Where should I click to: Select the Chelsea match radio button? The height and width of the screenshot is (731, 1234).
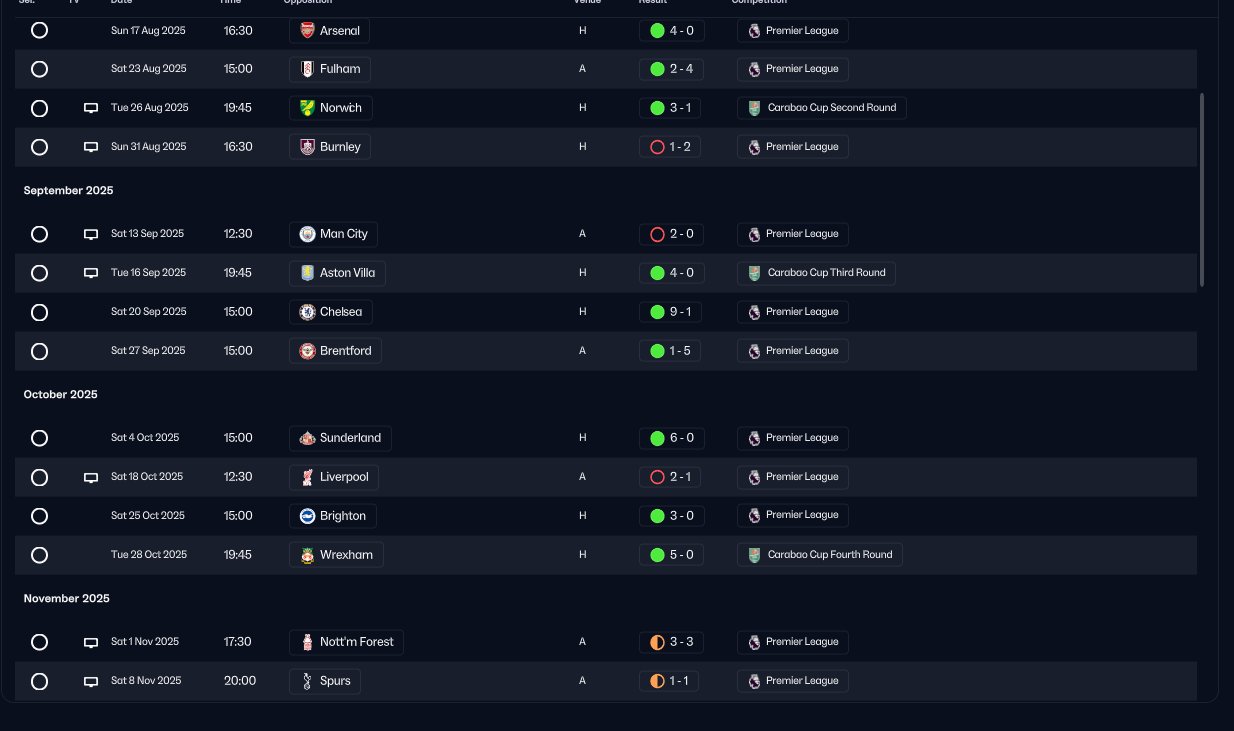(39, 312)
